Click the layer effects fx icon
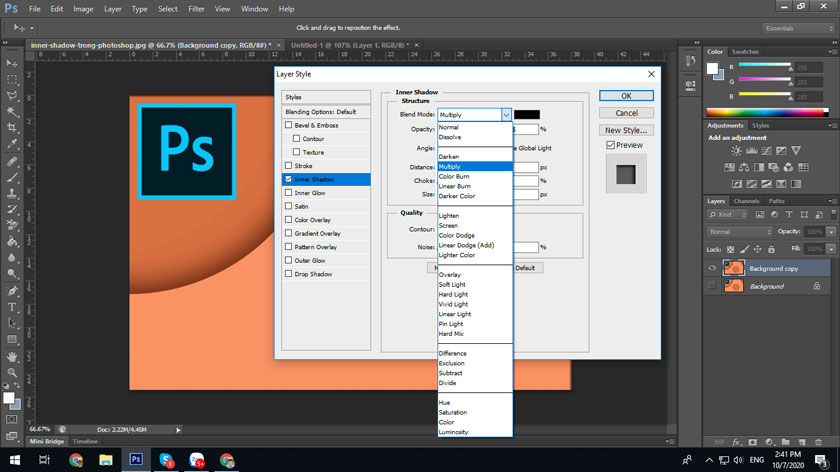Image resolution: width=840 pixels, height=472 pixels. click(x=736, y=442)
